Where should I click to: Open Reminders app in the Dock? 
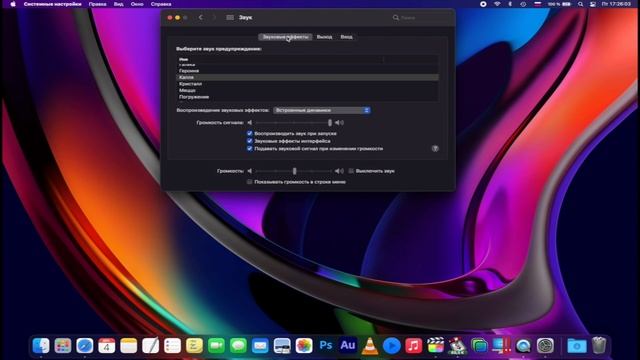(172, 346)
